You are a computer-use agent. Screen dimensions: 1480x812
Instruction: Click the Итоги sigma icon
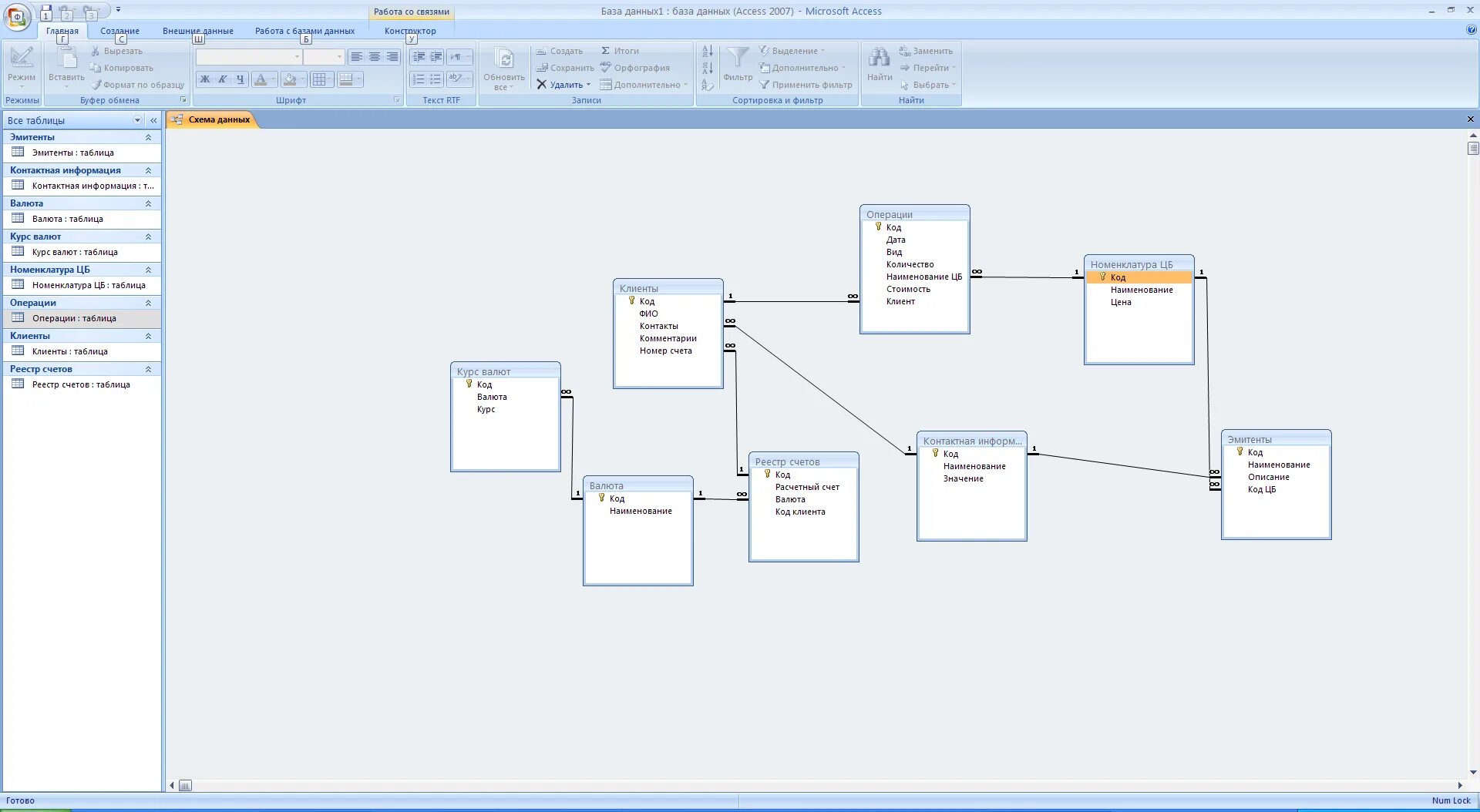pyautogui.click(x=606, y=51)
